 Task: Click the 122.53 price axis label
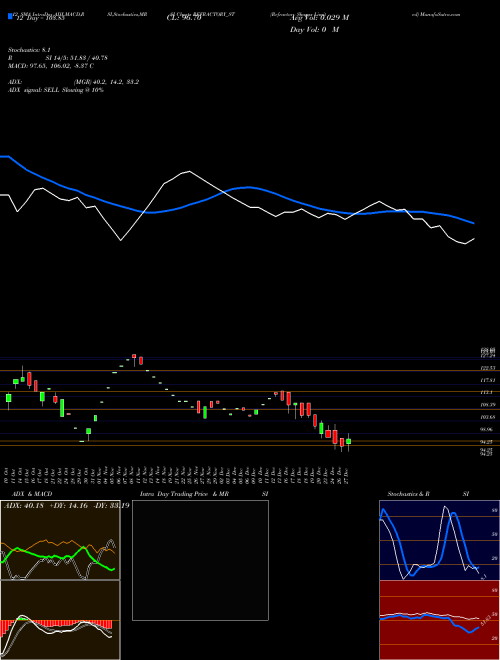point(487,368)
